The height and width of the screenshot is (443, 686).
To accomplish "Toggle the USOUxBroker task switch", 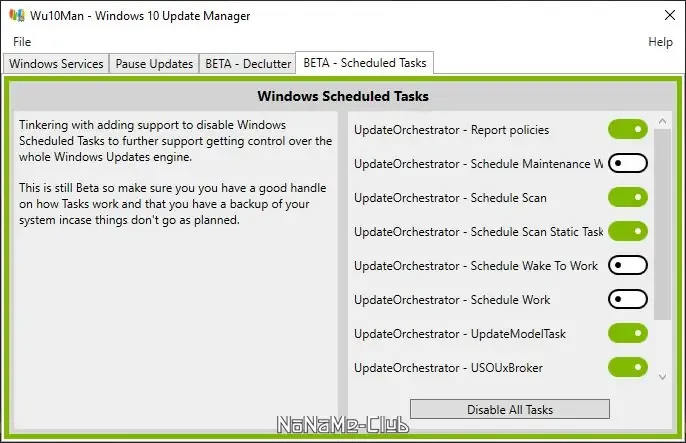I will (x=627, y=368).
